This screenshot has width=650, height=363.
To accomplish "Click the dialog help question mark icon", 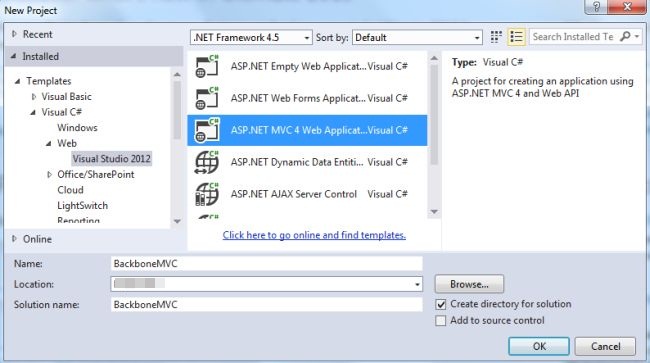I will click(597, 7).
